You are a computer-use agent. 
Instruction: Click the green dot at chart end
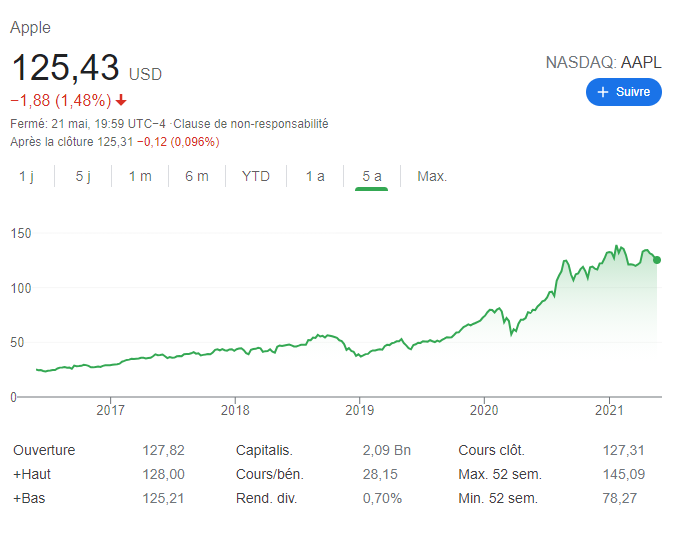[x=656, y=260]
